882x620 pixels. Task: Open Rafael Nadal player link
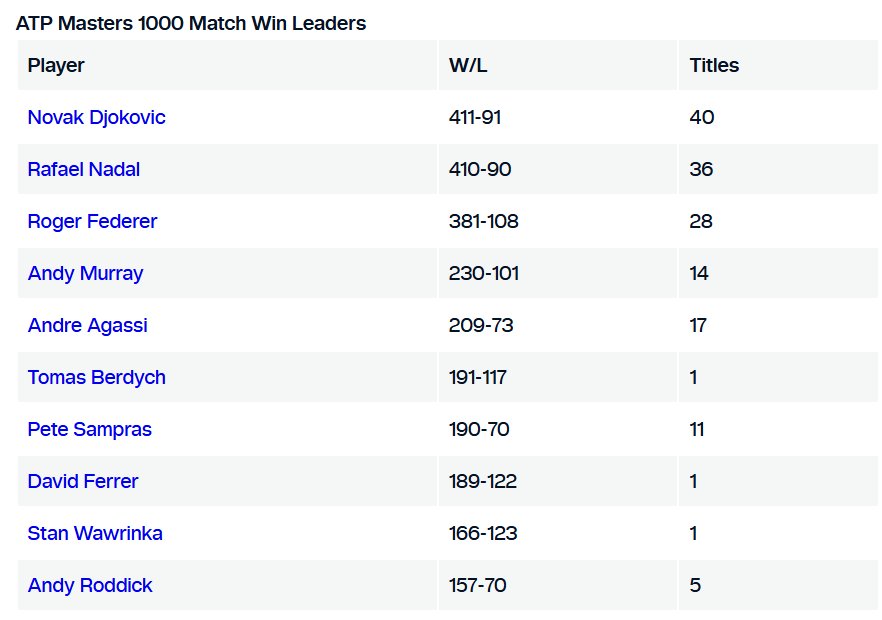84,169
